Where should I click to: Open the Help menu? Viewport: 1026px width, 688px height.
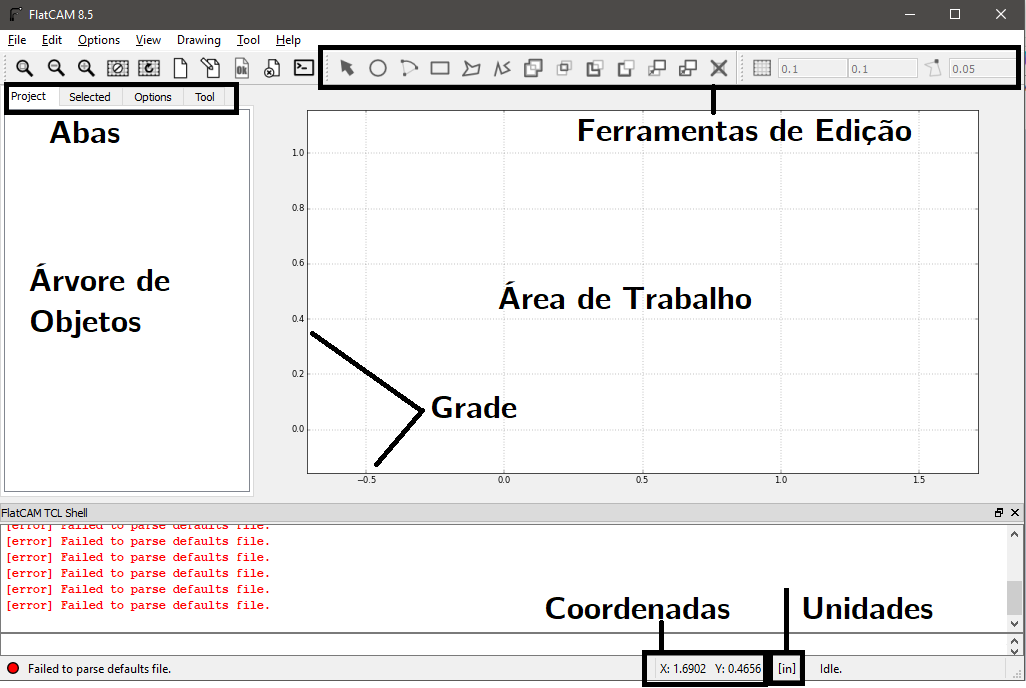click(289, 40)
